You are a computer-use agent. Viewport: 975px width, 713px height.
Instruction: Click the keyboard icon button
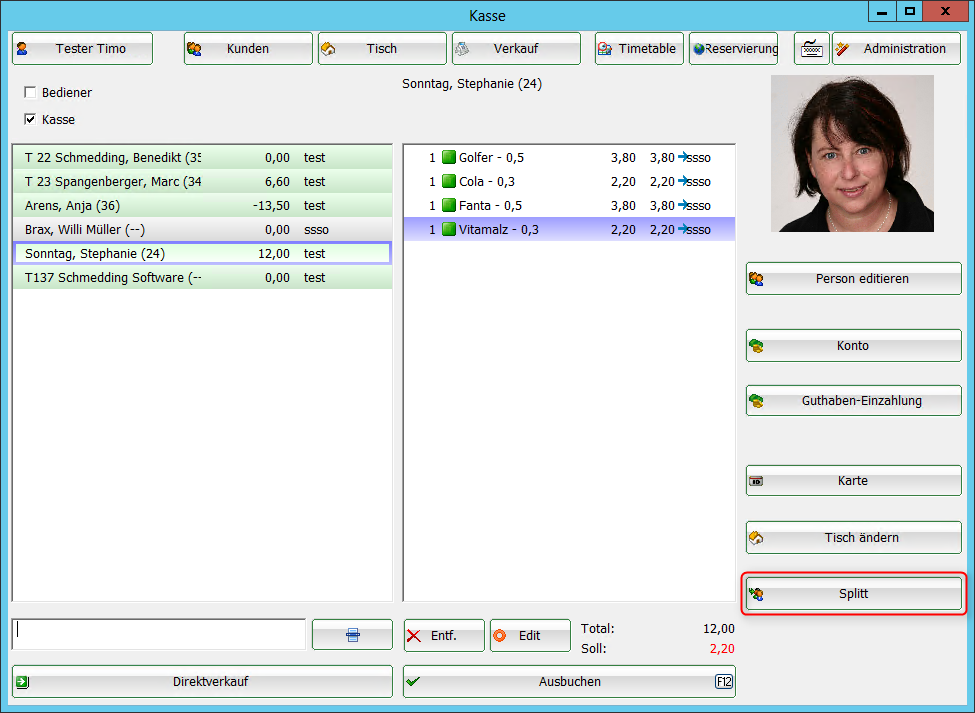pyautogui.click(x=811, y=48)
